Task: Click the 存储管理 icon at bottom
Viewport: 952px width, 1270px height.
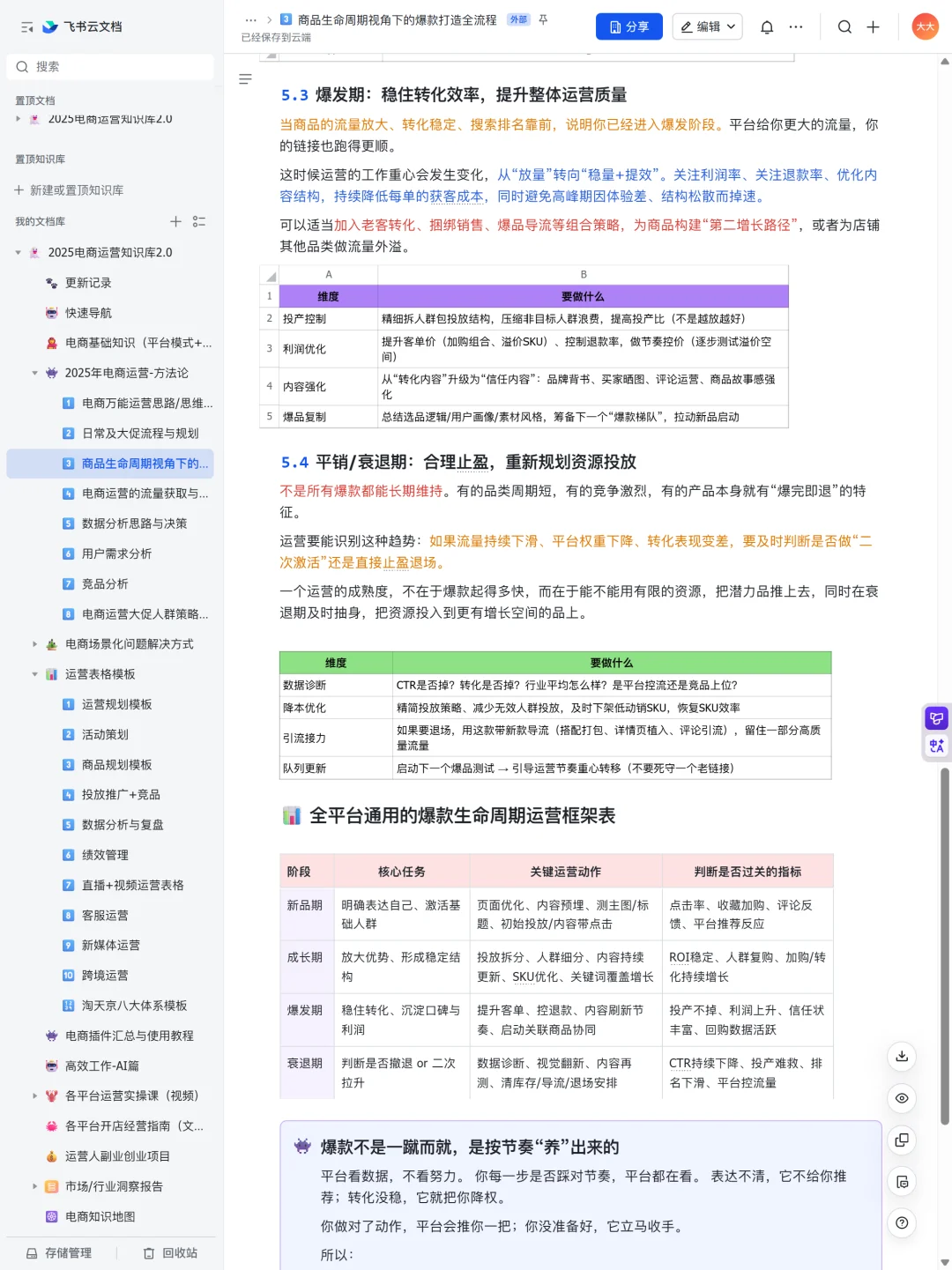Action: 32,1253
